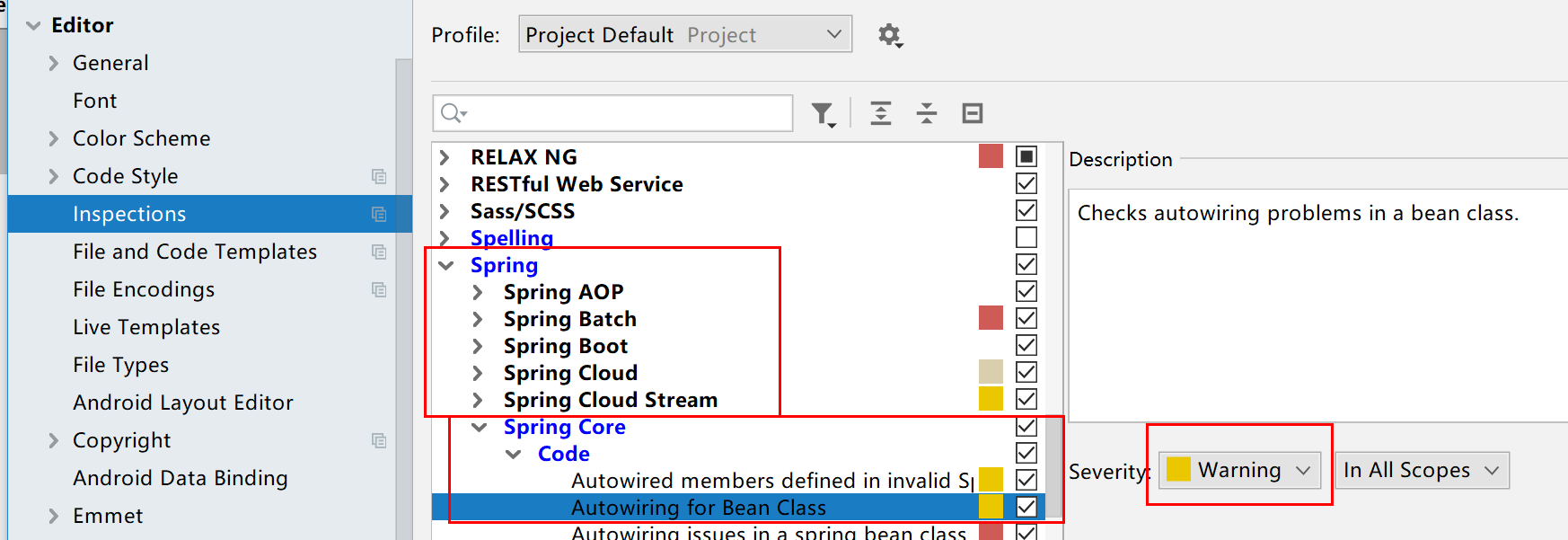Click the Expand All tree icon

pos(881,113)
